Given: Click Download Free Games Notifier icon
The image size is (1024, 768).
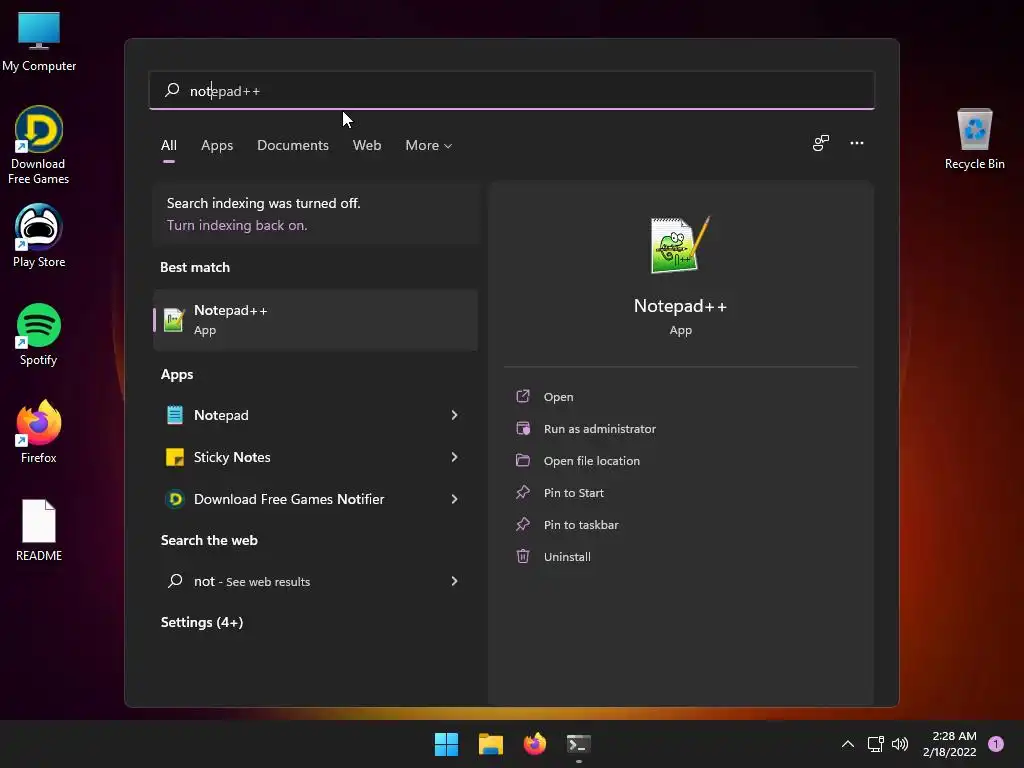Looking at the screenshot, I should 174,499.
